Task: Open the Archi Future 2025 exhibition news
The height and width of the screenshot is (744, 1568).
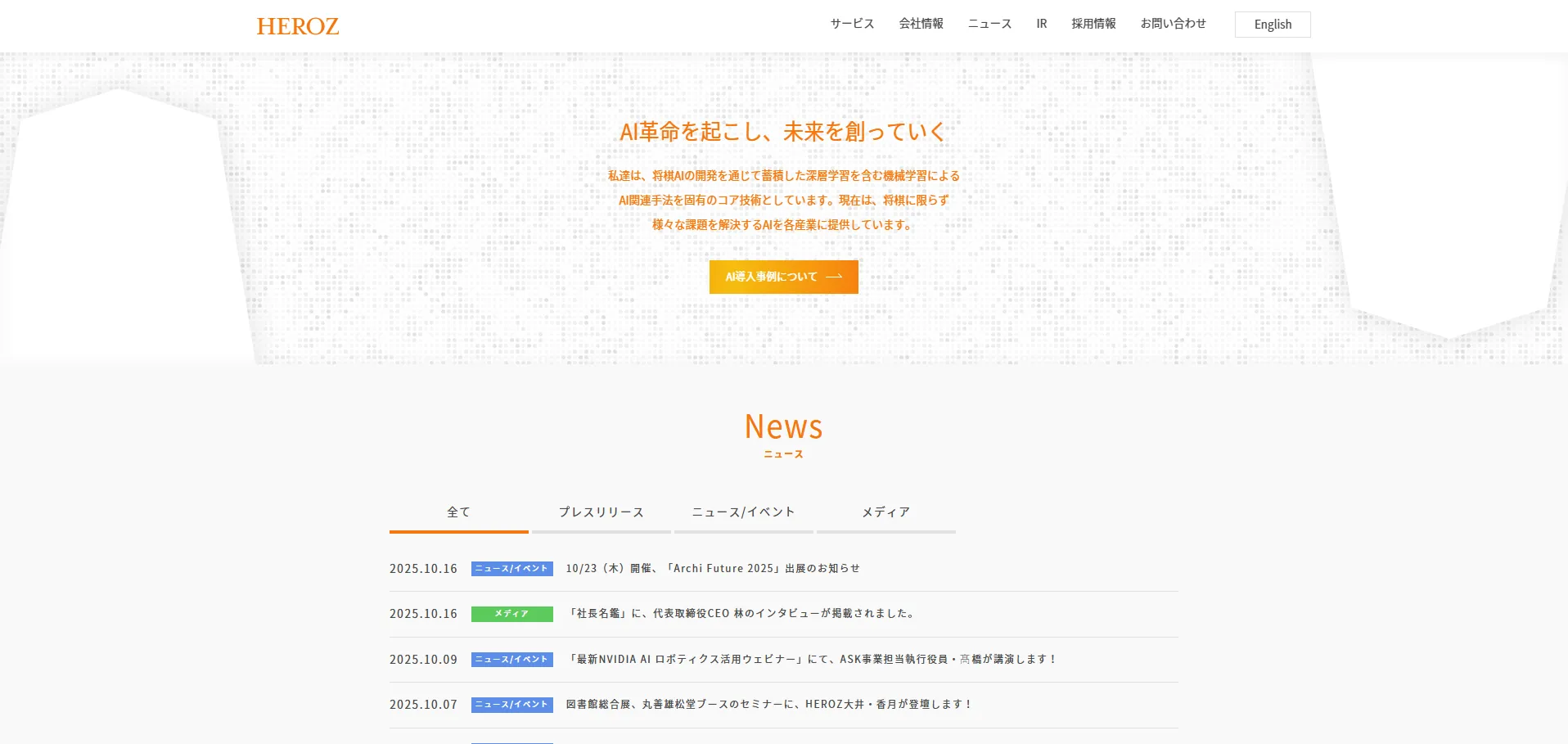Action: click(712, 569)
